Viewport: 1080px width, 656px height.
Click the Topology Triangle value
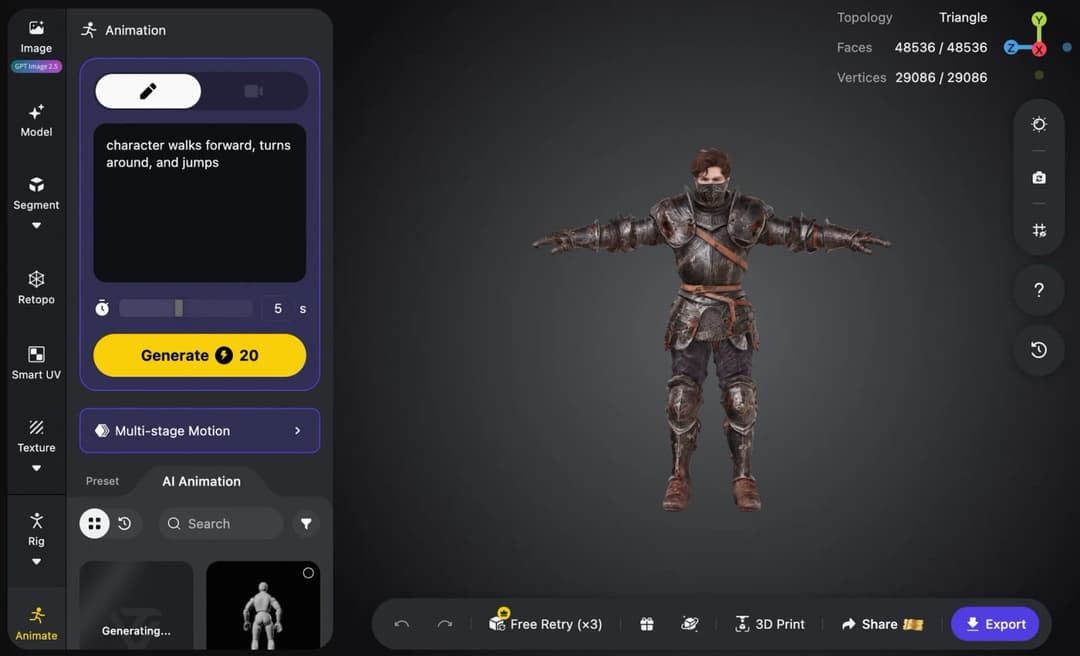(963, 17)
